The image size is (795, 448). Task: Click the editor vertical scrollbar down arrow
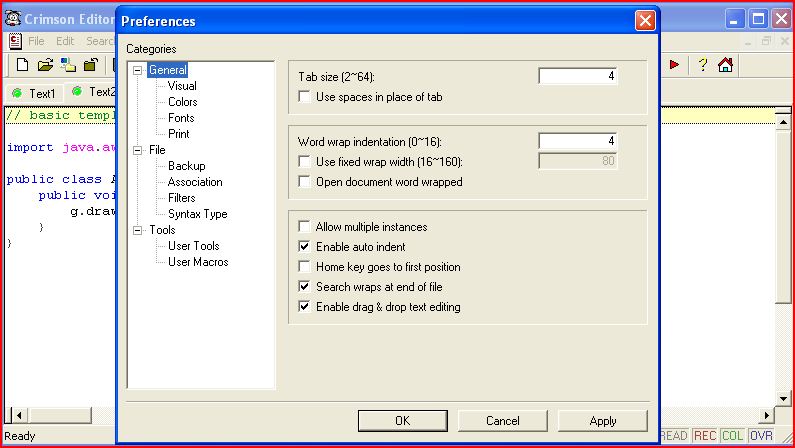(x=783, y=399)
